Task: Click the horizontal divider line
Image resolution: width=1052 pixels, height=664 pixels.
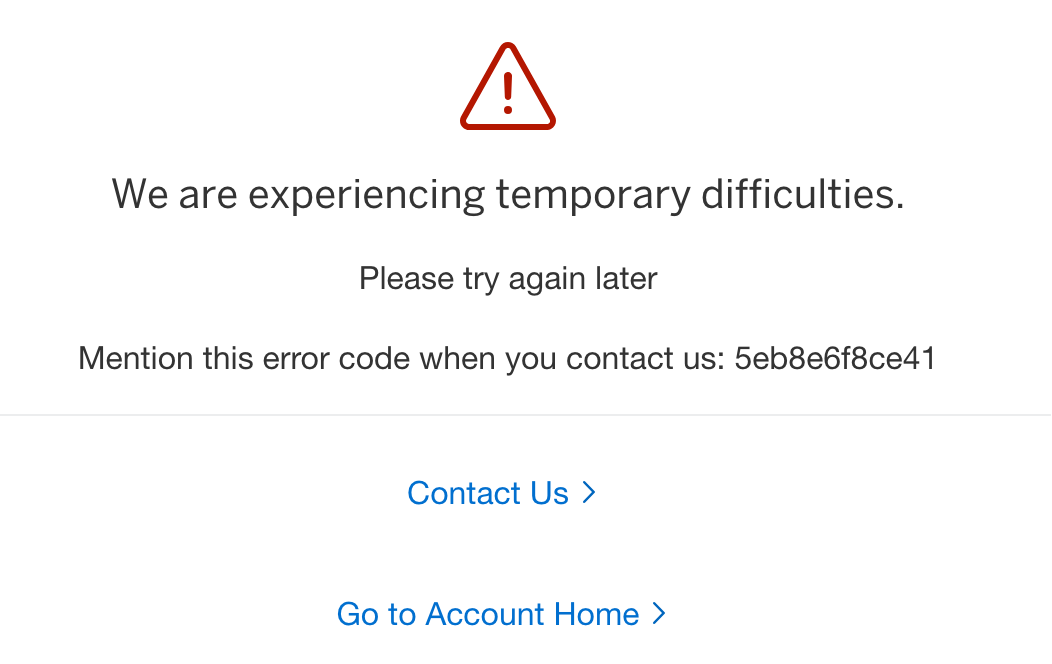Action: pyautogui.click(x=526, y=415)
